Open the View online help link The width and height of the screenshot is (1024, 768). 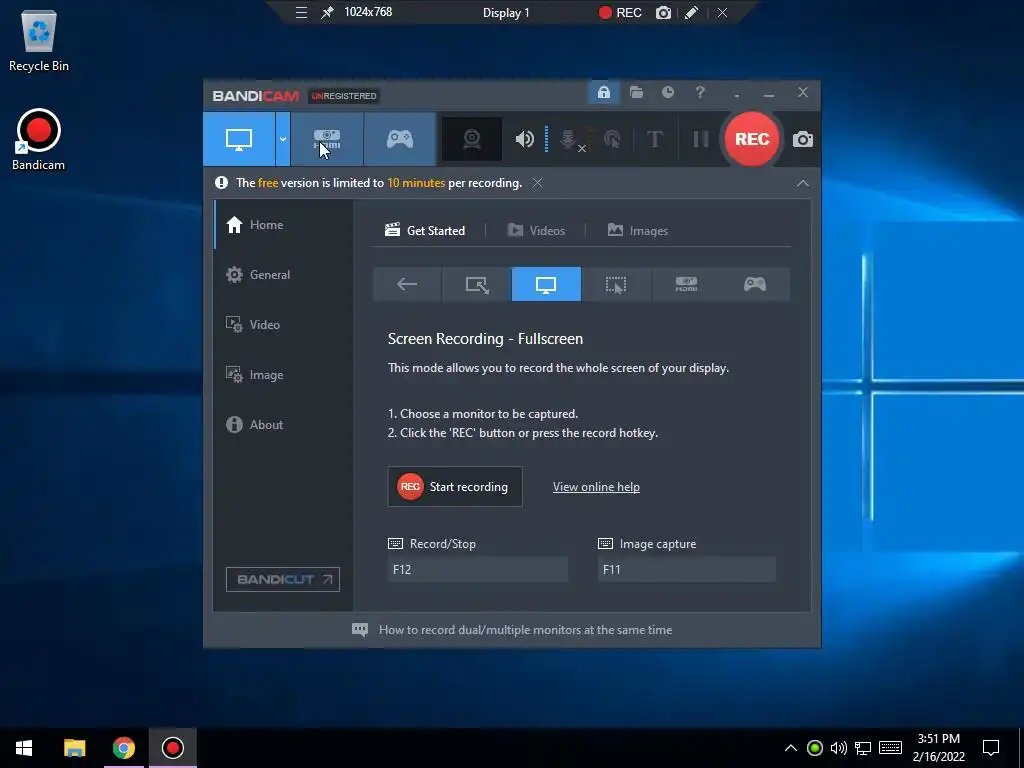point(596,487)
